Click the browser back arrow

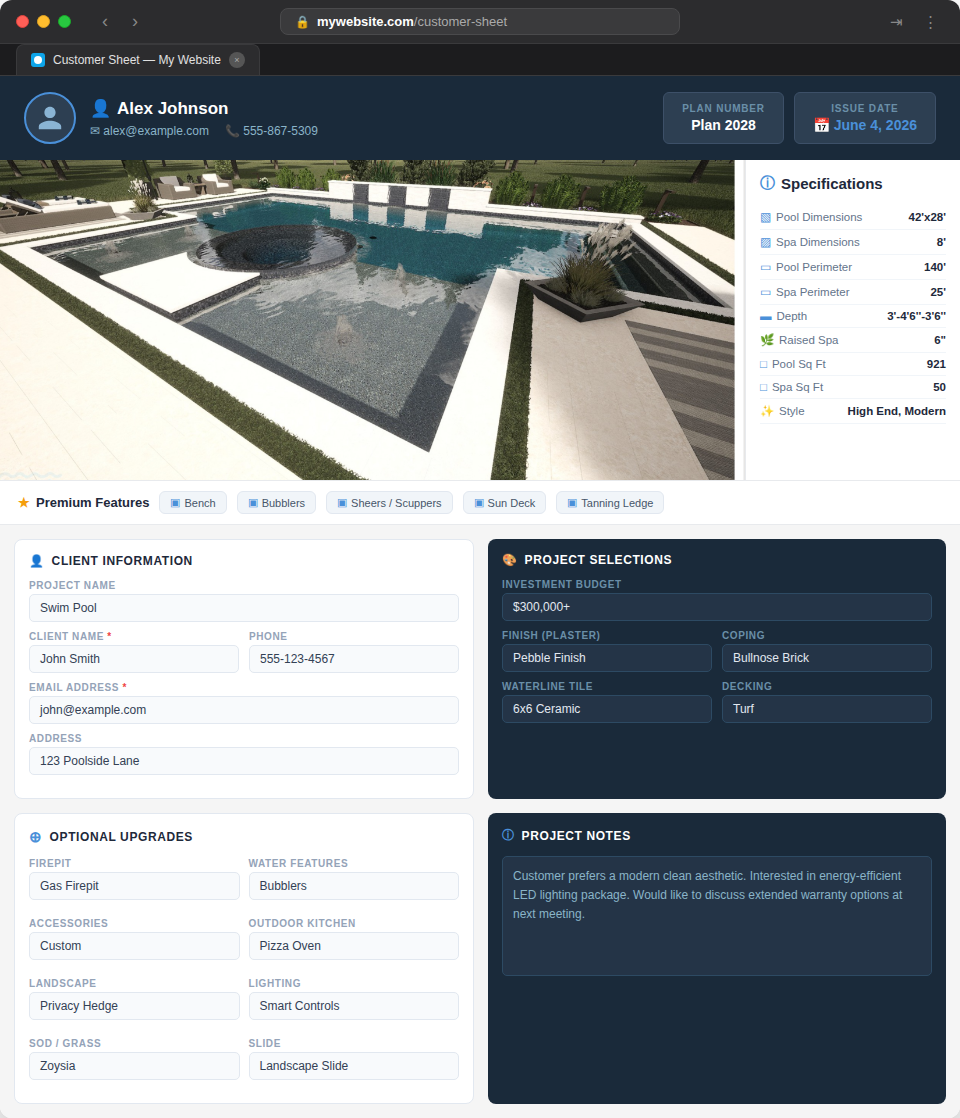tap(105, 22)
